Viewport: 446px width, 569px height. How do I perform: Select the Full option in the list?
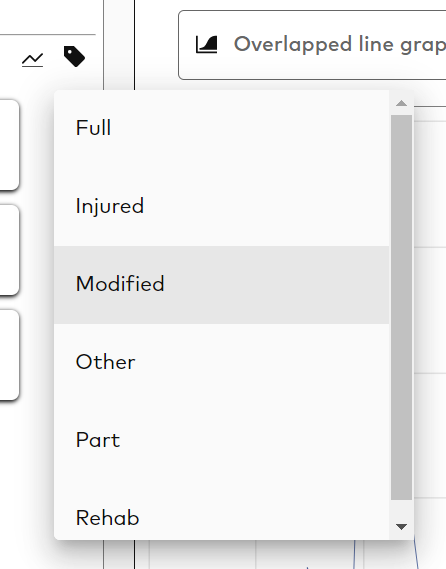tap(221, 129)
